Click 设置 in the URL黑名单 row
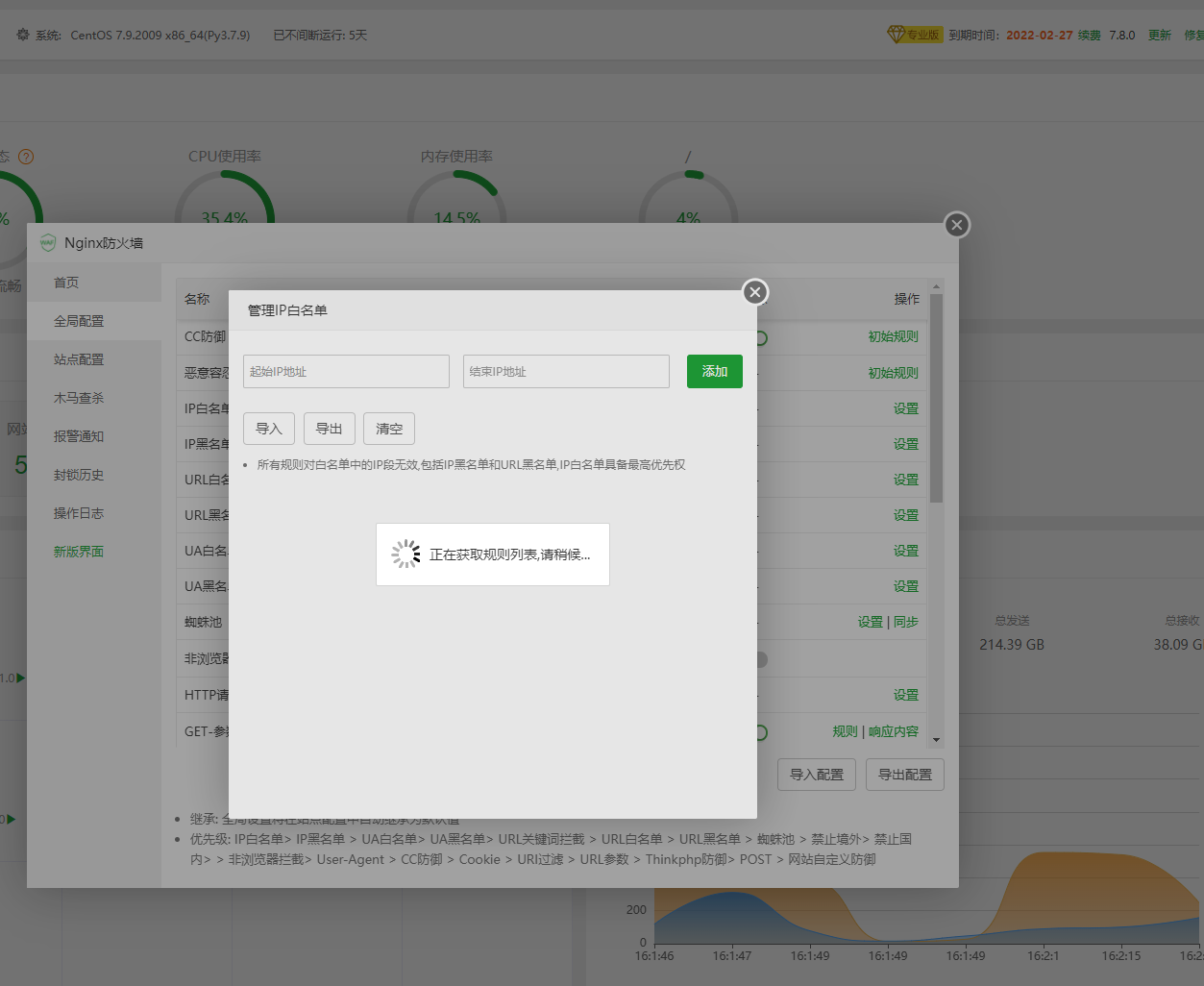Viewport: 1204px width, 986px height. 906,515
